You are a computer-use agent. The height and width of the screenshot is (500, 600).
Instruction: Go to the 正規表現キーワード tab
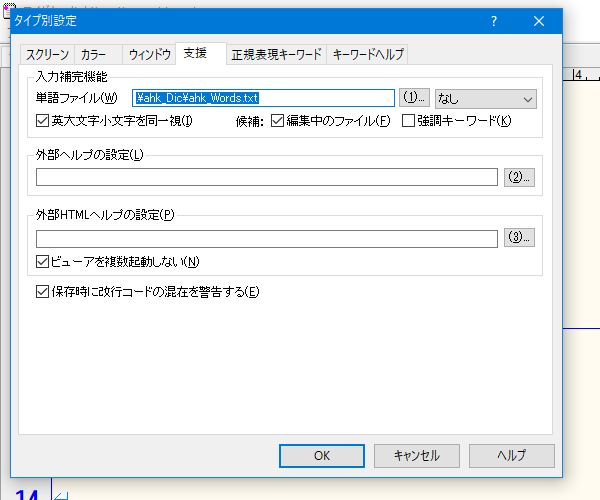276,54
